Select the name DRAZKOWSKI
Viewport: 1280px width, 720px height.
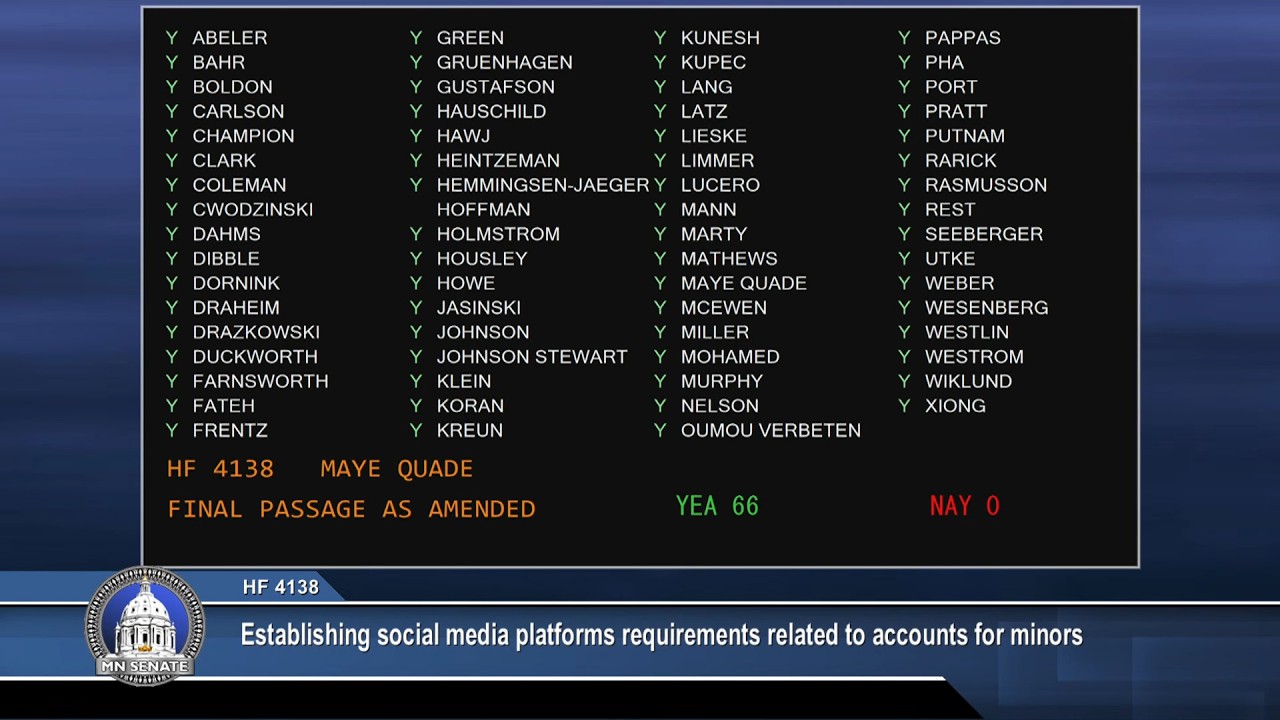[257, 332]
